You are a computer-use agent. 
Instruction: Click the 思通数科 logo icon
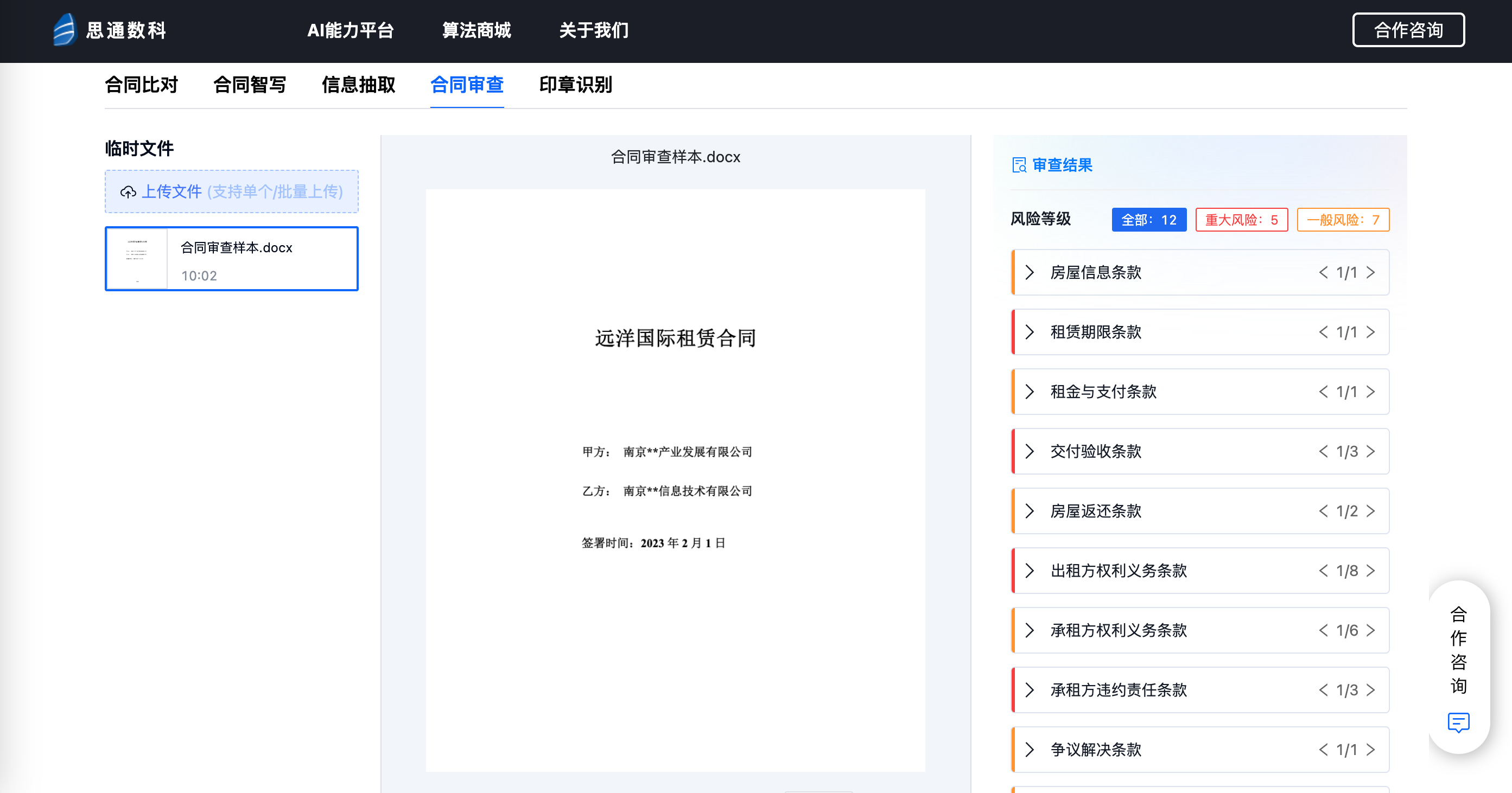click(65, 29)
